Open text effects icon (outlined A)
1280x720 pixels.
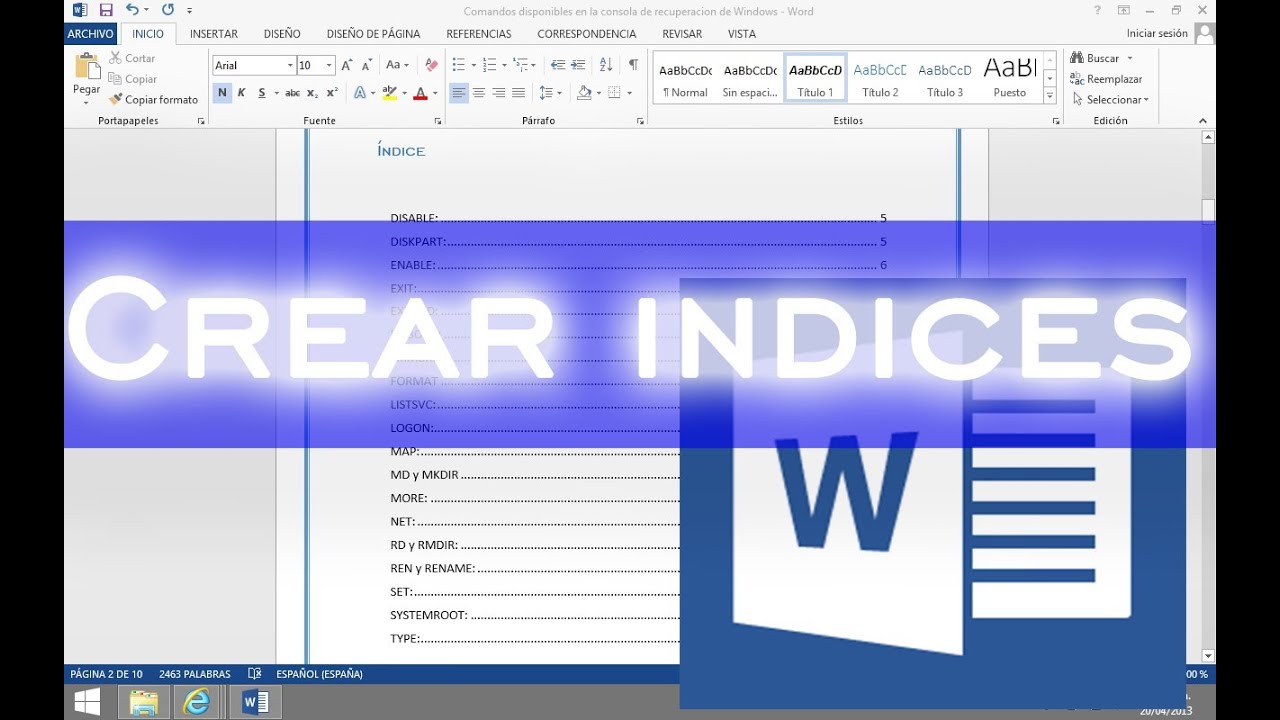coord(360,93)
